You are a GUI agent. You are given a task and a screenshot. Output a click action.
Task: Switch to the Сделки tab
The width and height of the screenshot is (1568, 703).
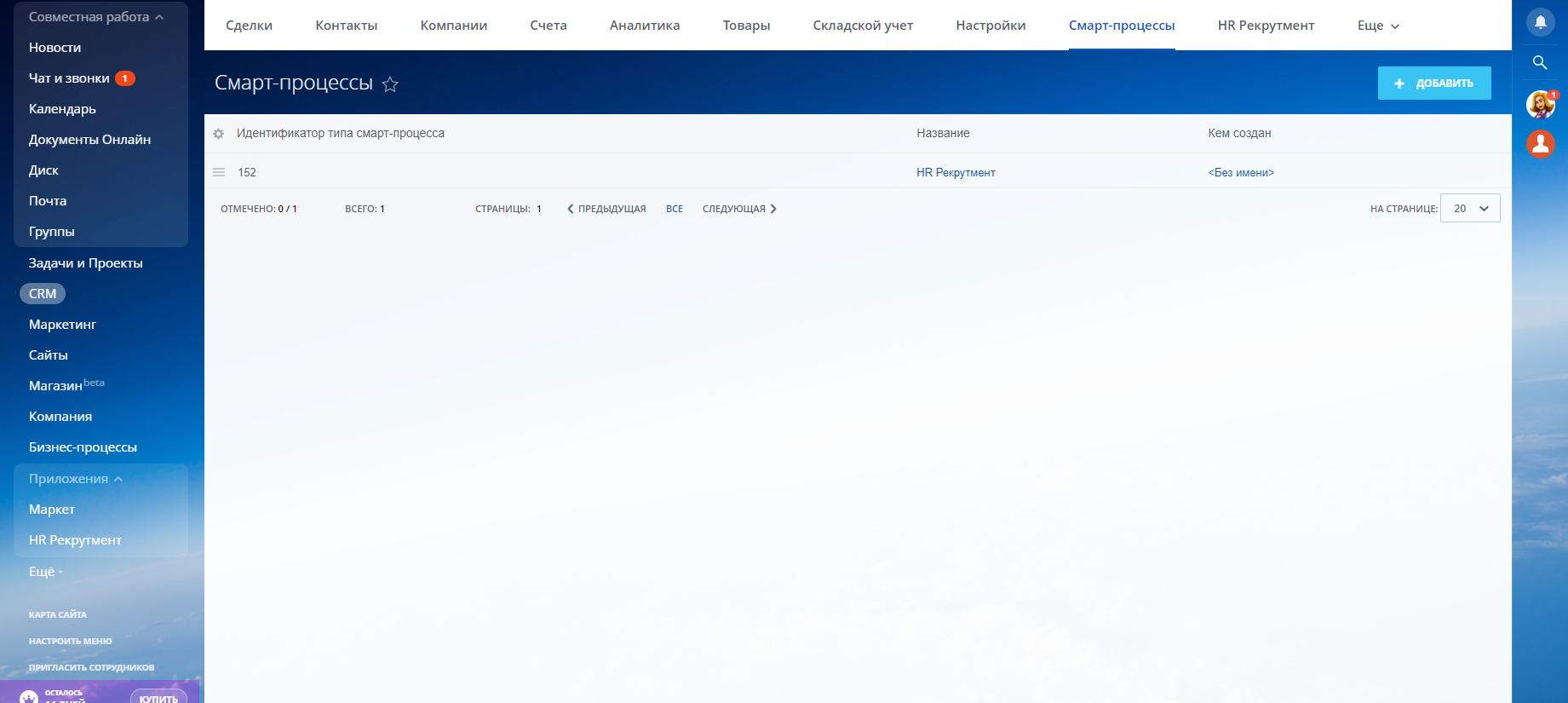(x=250, y=26)
